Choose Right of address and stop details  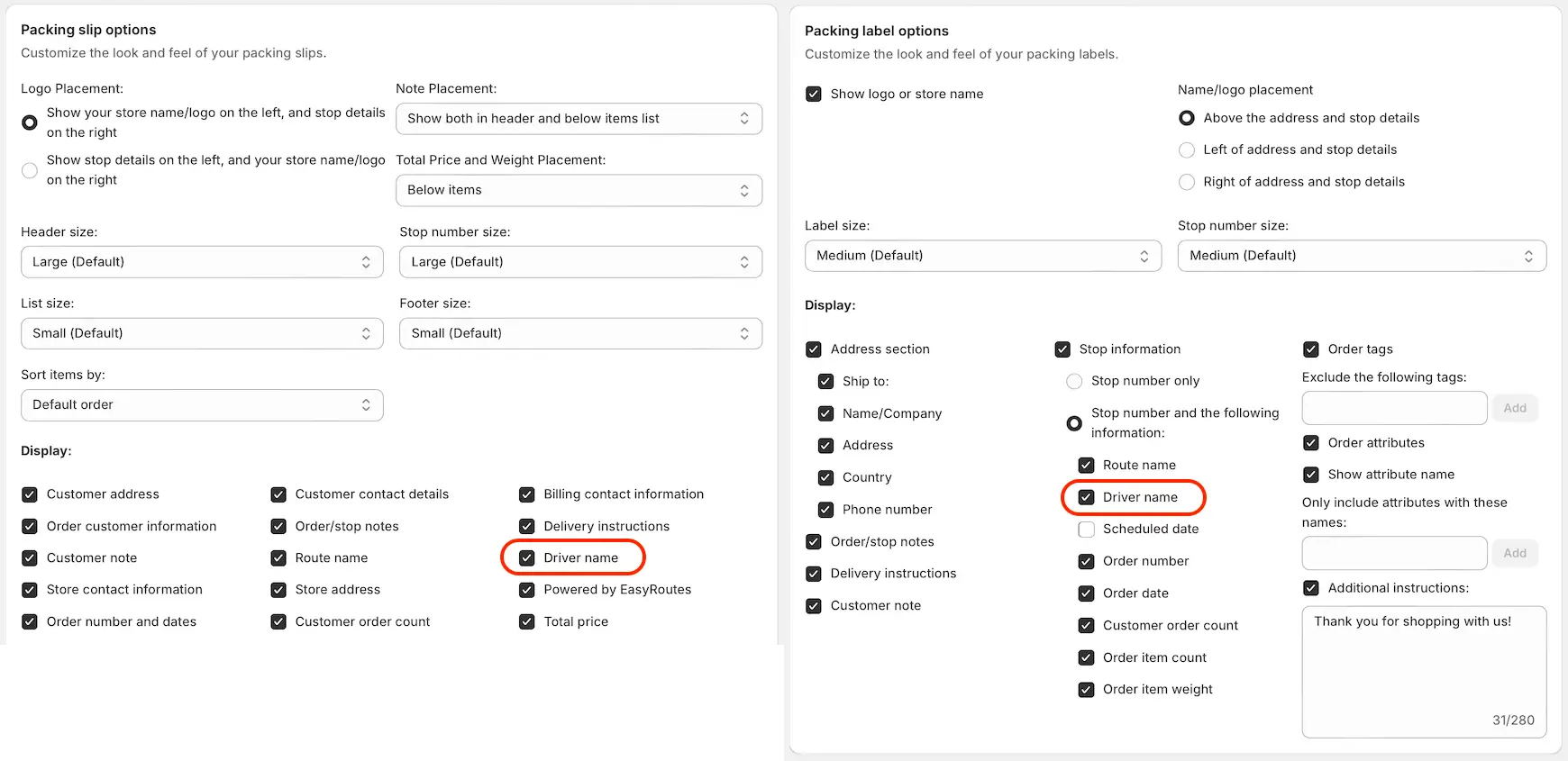click(x=1187, y=182)
